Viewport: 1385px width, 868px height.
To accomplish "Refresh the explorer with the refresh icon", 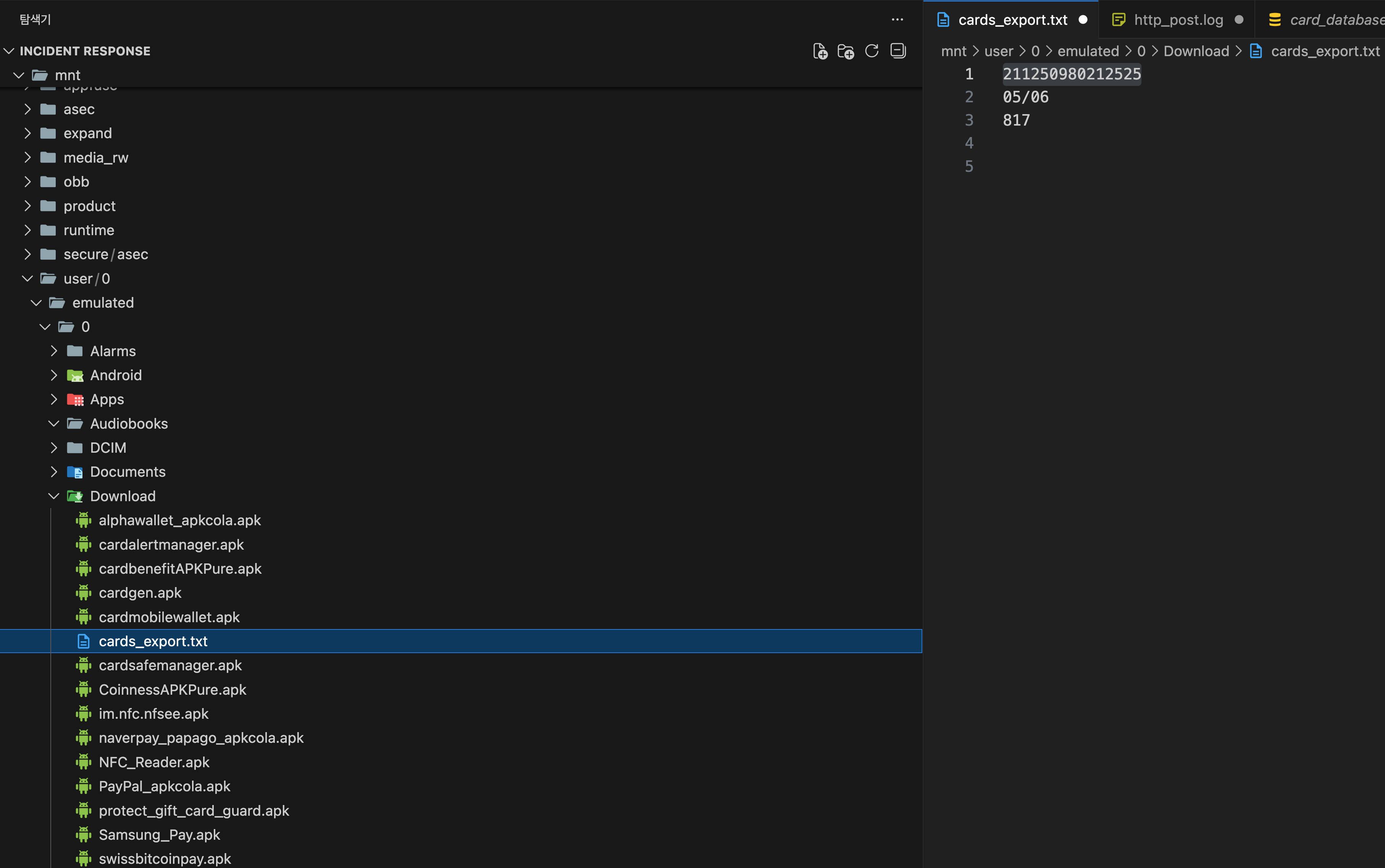I will pos(871,51).
